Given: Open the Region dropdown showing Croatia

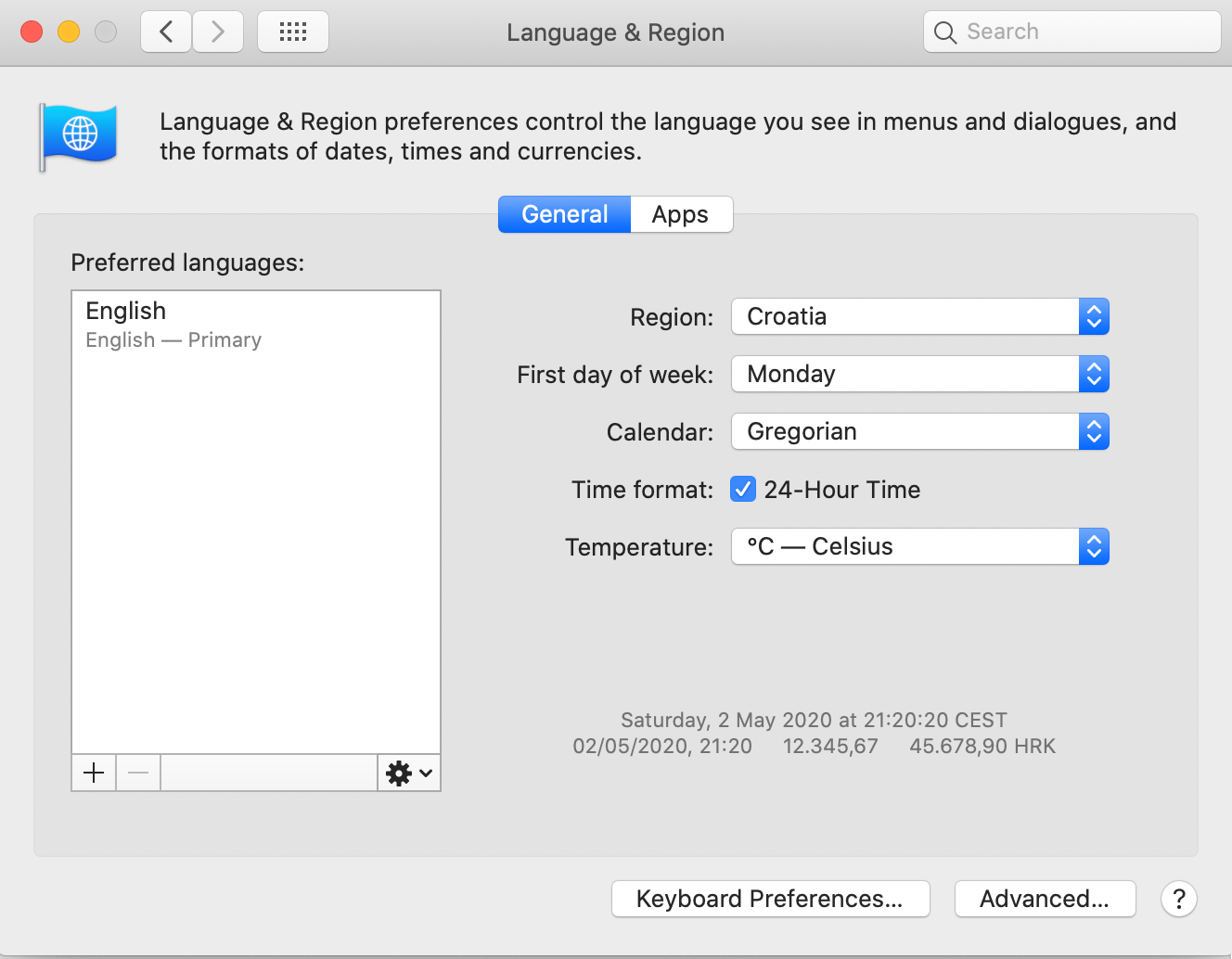Looking at the screenshot, I should [920, 316].
